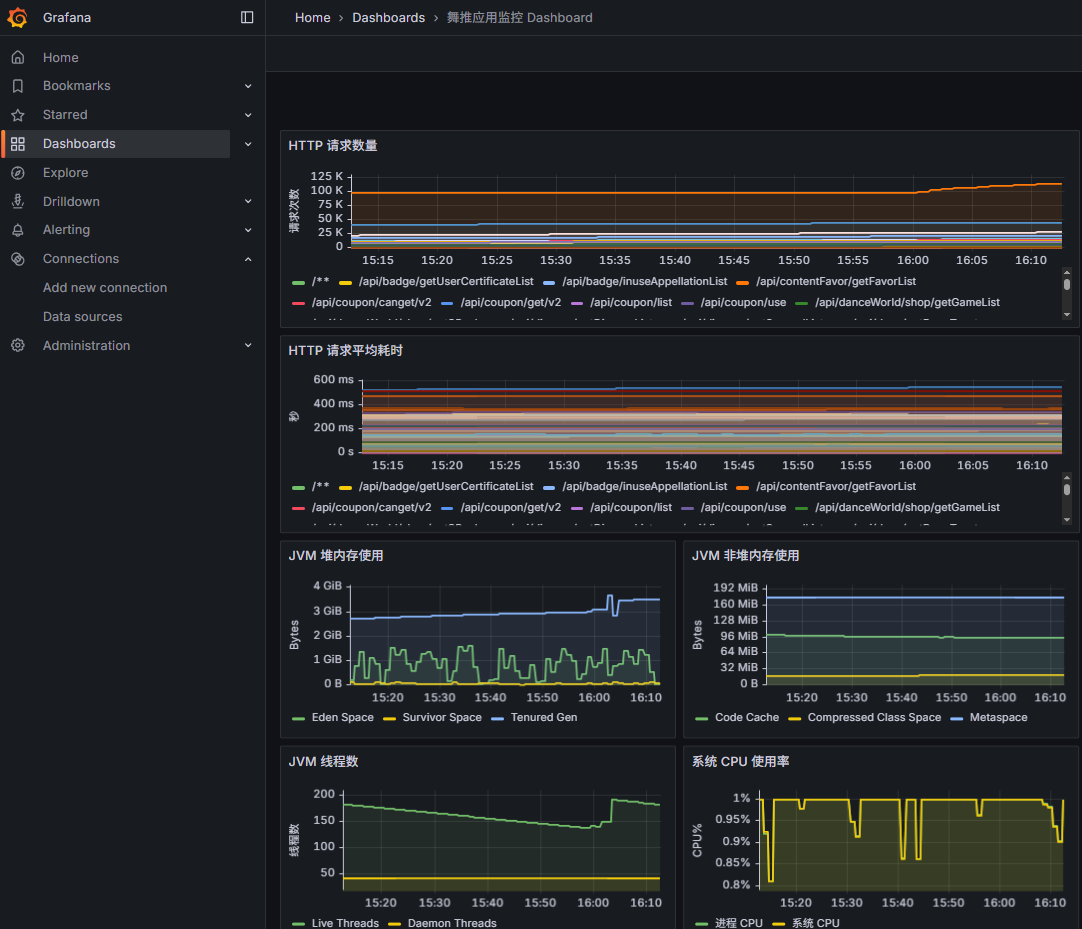1082x929 pixels.
Task: Collapse the Connections section chevron
Action: 248,259
